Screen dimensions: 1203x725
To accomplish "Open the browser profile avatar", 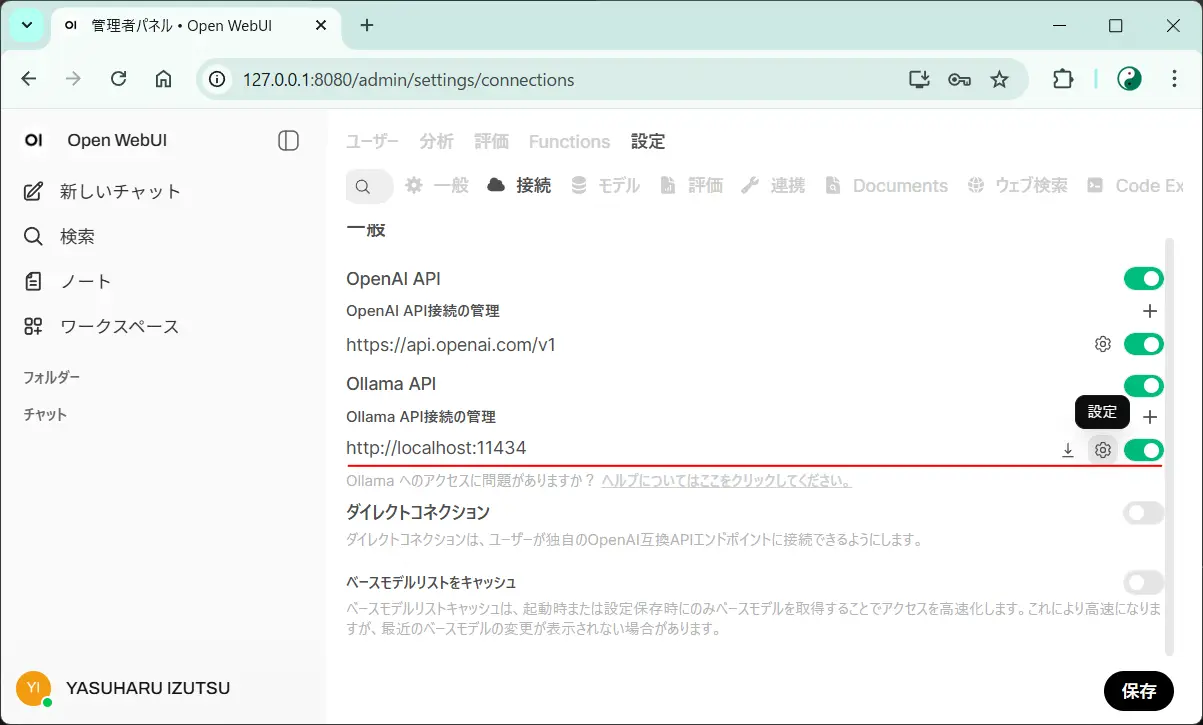I will (x=1129, y=79).
